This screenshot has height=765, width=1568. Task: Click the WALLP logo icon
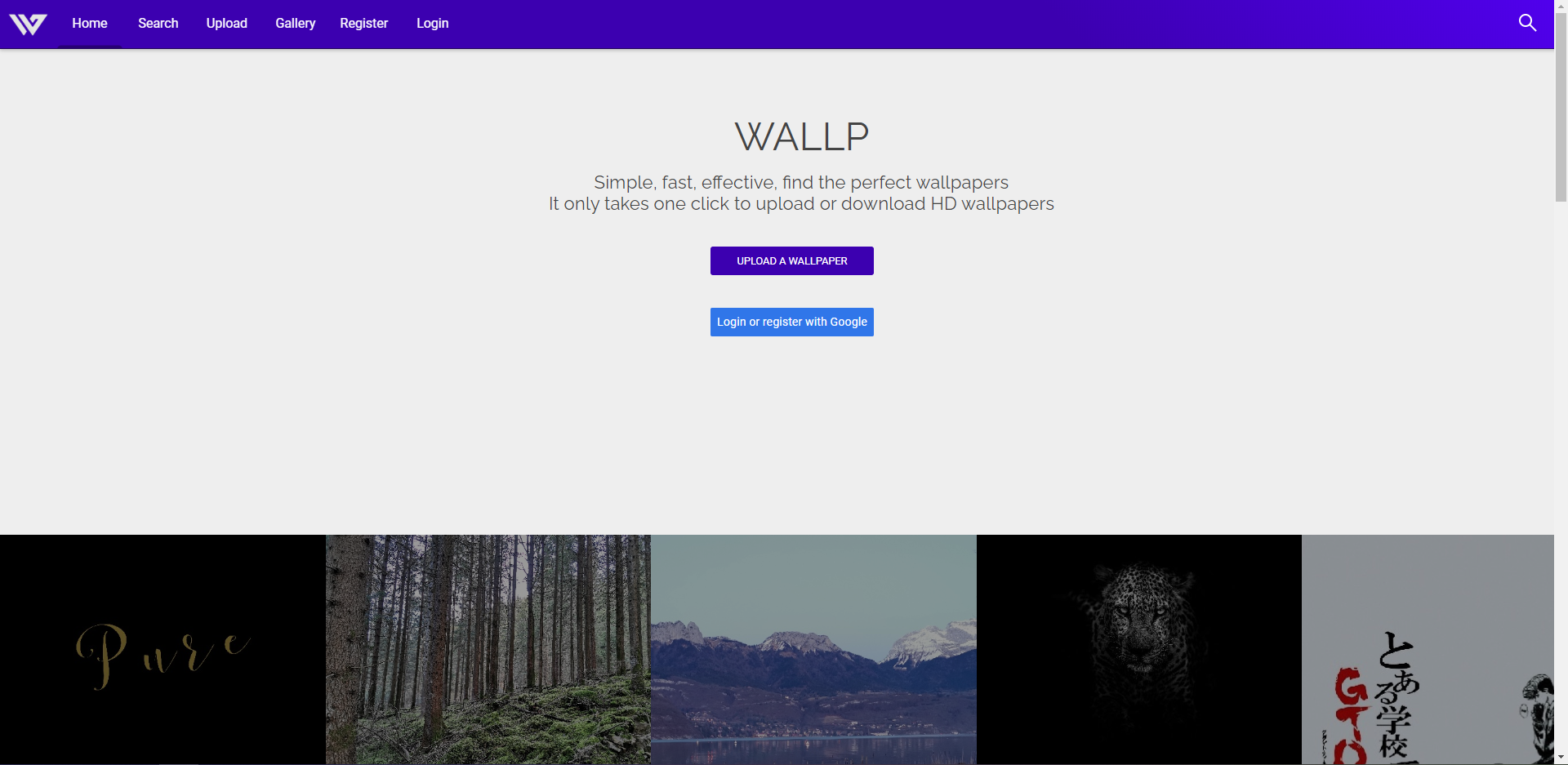point(28,24)
